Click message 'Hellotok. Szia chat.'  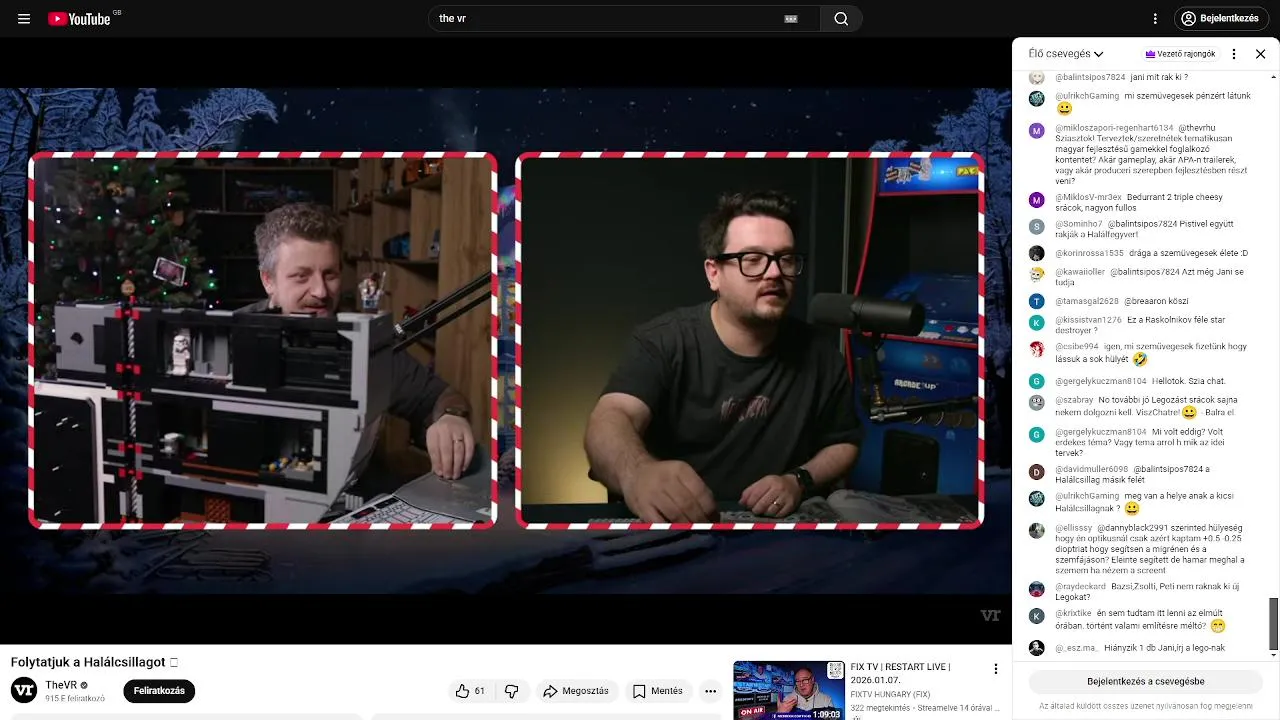pos(1188,381)
